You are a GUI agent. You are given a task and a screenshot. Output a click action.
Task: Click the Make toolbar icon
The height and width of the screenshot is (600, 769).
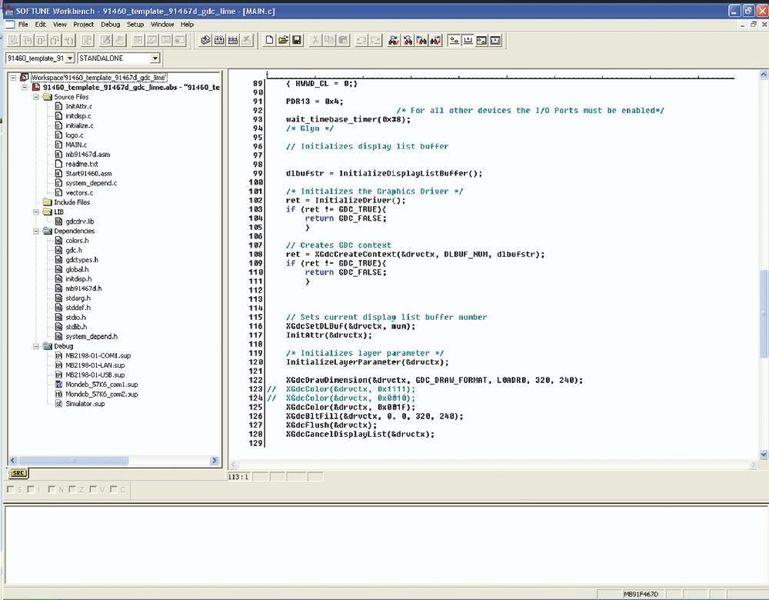(220, 40)
